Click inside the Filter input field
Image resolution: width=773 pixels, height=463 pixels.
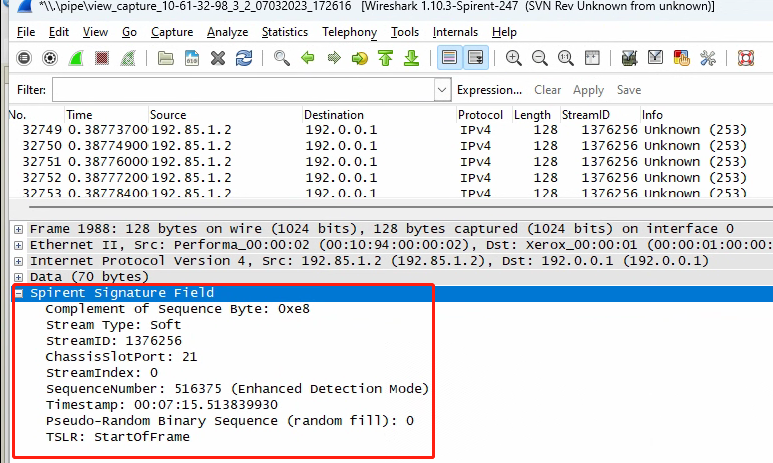coord(240,90)
